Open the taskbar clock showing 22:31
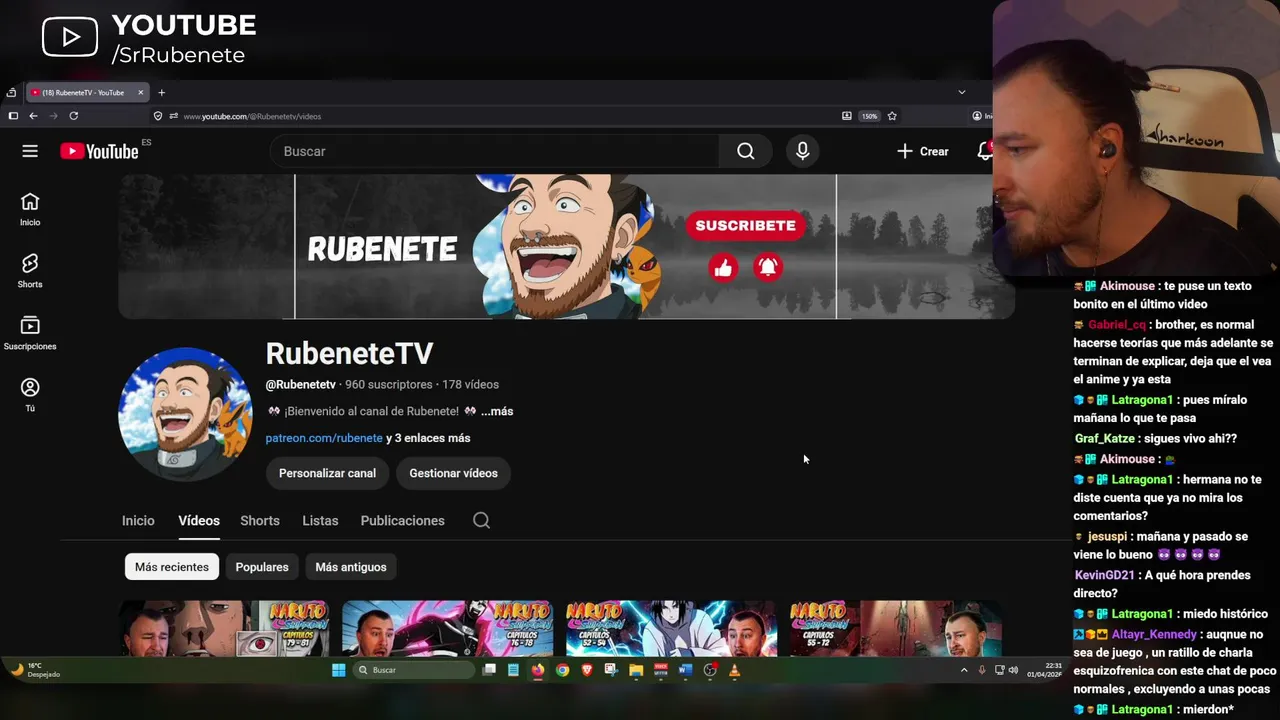 coord(1044,670)
